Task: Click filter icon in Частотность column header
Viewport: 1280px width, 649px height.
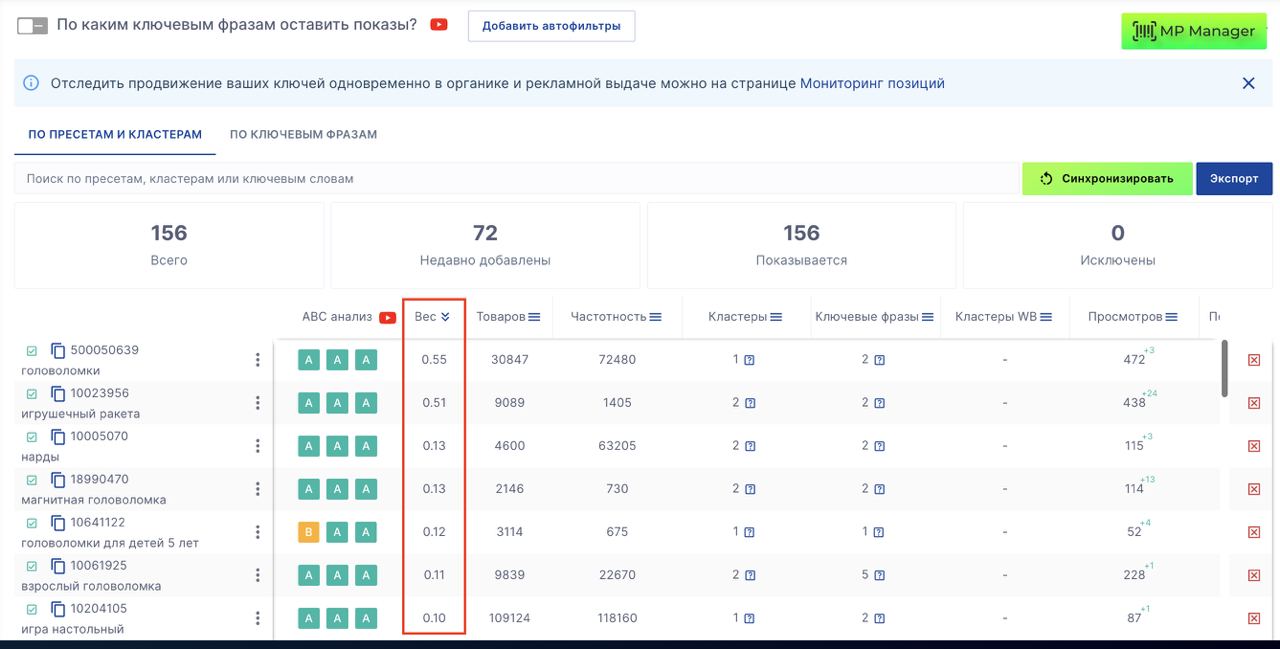Action: (x=655, y=317)
